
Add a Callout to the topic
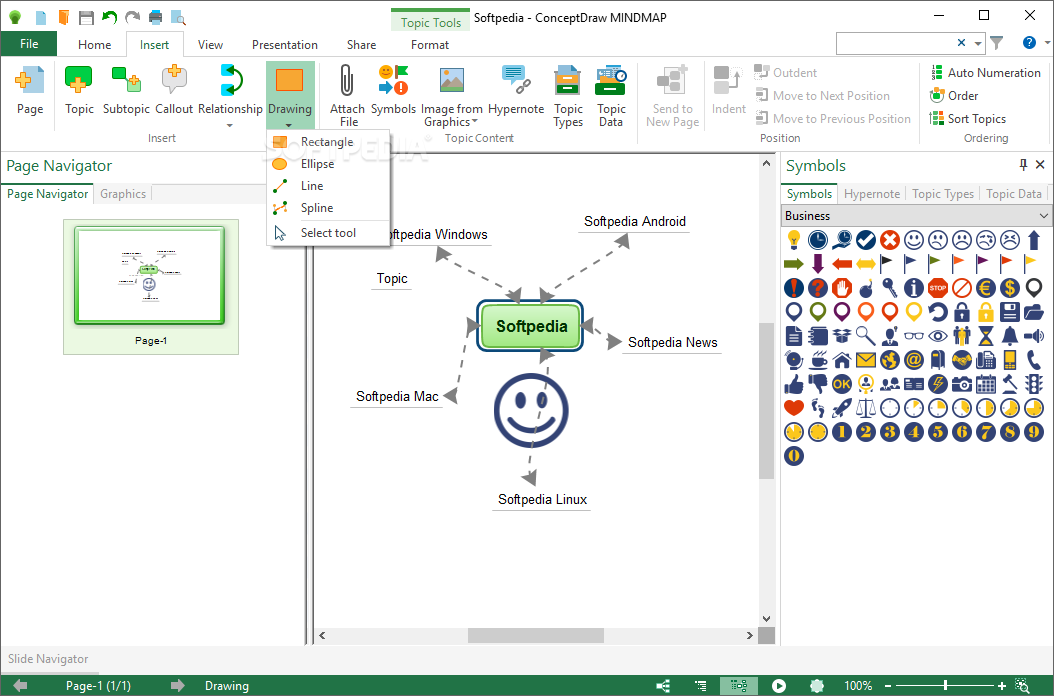coord(174,91)
